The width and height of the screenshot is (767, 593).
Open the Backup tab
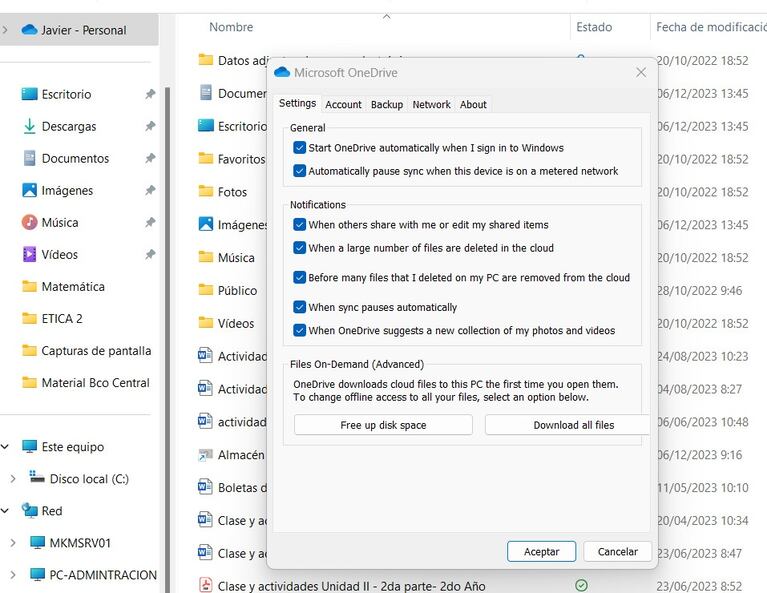pos(387,104)
